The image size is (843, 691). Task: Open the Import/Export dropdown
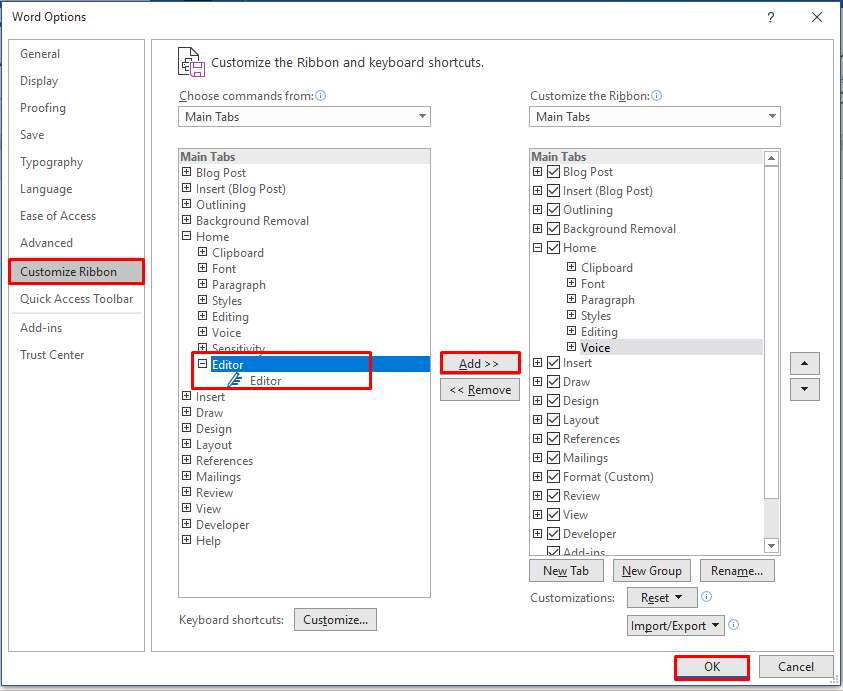click(675, 625)
